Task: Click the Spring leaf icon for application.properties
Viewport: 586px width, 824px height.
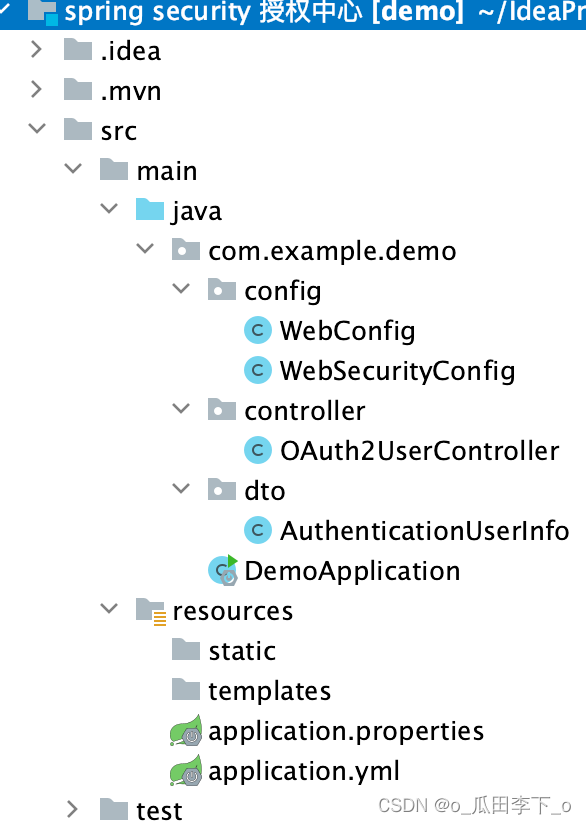Action: [x=185, y=730]
